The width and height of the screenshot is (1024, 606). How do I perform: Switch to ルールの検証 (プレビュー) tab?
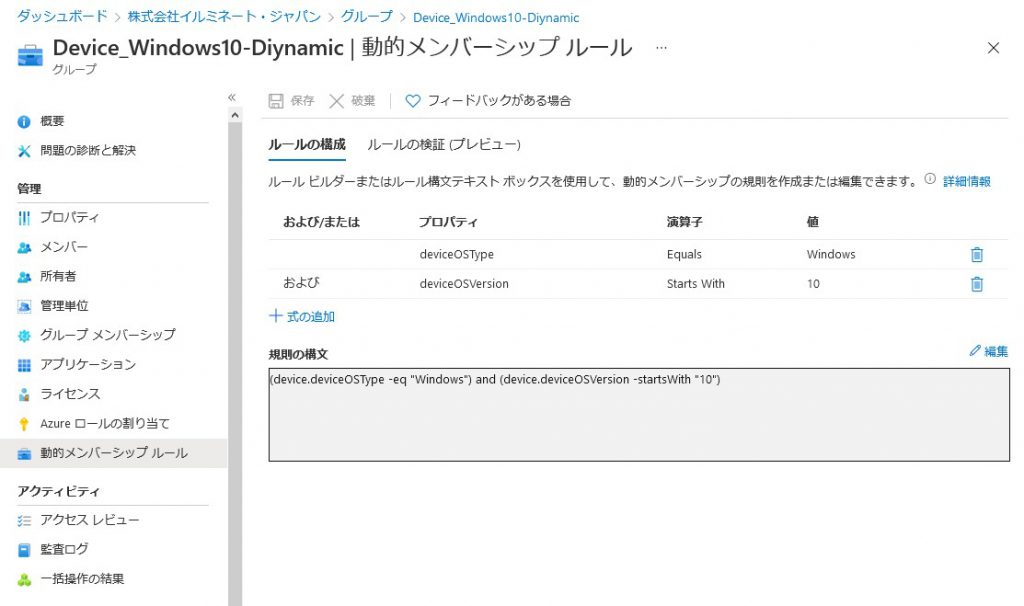(443, 144)
